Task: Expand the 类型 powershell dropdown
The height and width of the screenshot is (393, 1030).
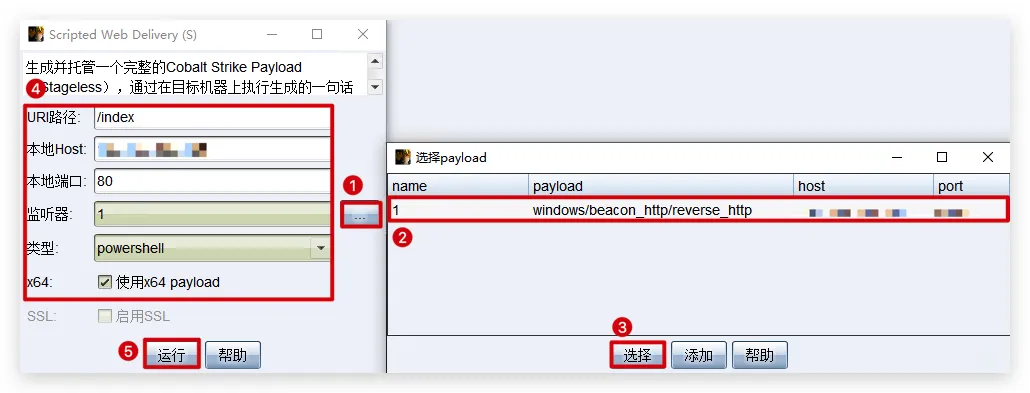Action: click(321, 248)
